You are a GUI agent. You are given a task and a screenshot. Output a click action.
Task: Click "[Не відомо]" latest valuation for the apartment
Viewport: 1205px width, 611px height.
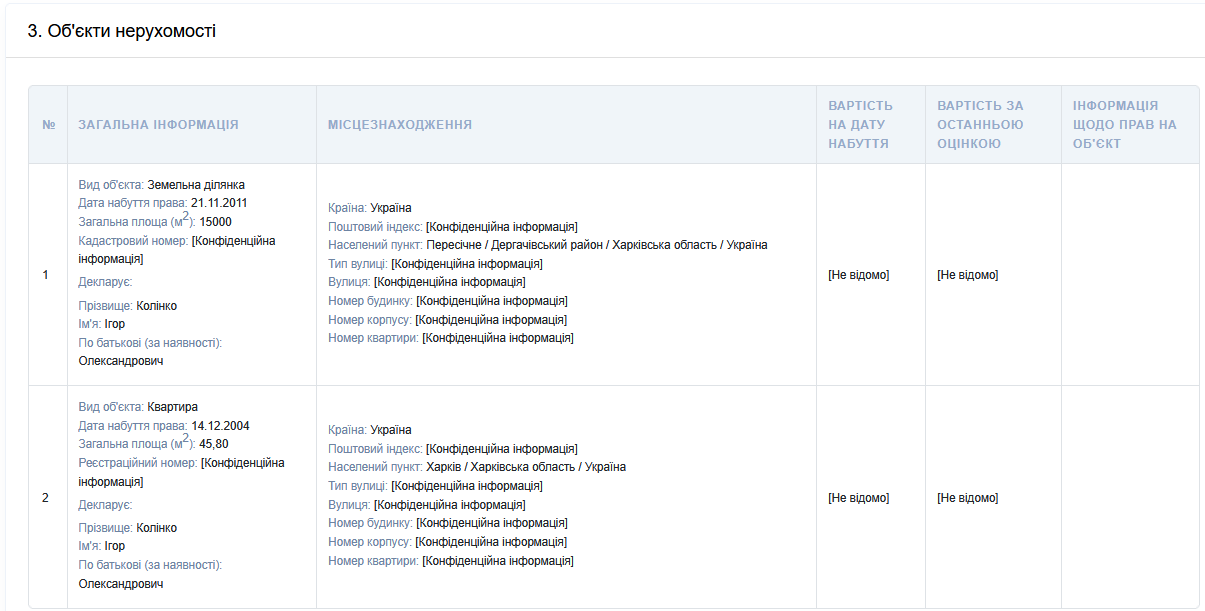coord(967,498)
